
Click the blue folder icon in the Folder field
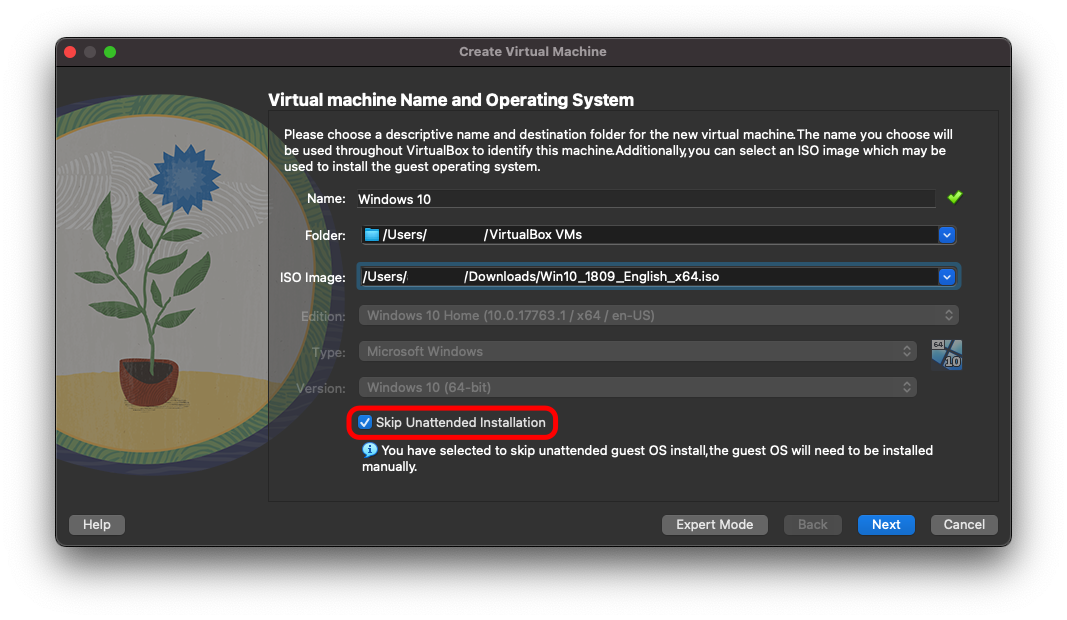click(372, 235)
